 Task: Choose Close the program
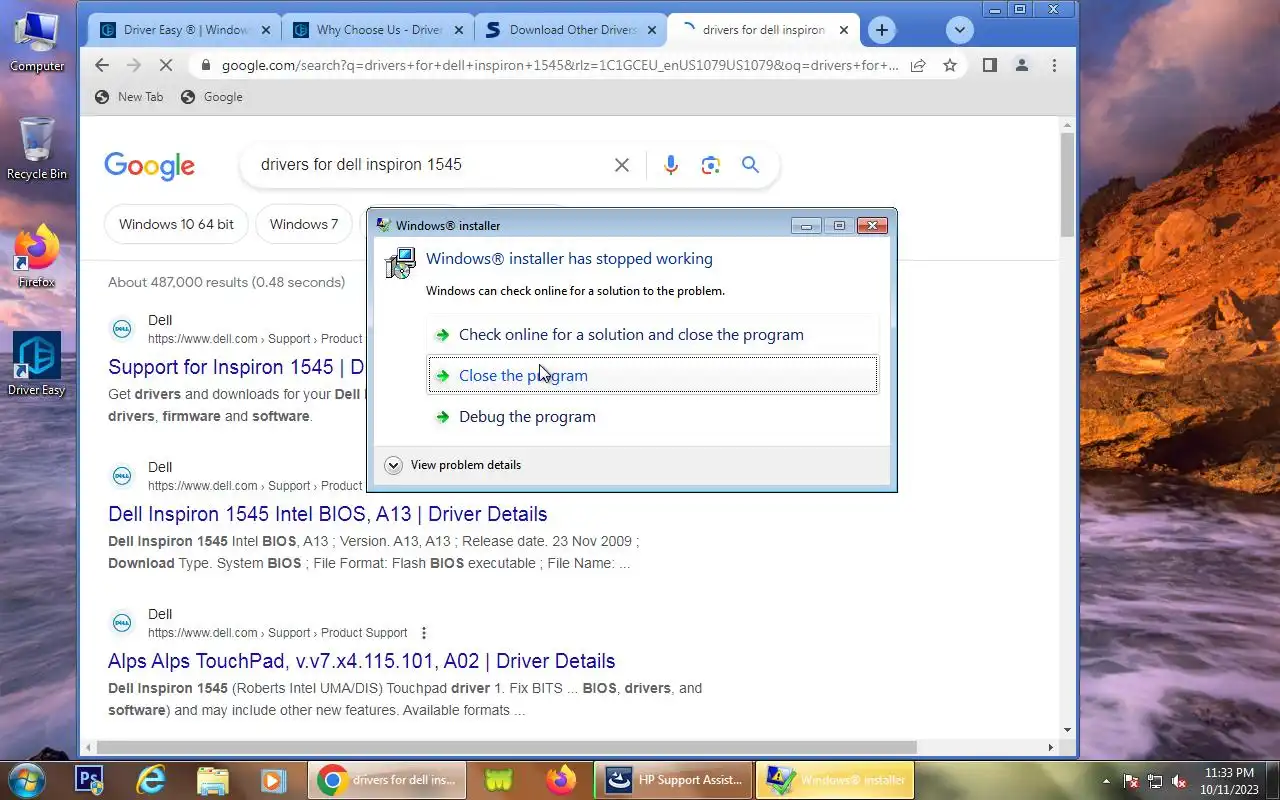[x=653, y=375]
